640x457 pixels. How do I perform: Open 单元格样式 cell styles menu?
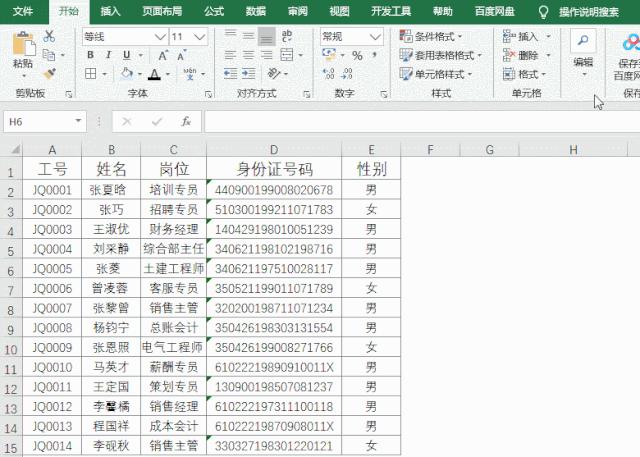(436, 74)
